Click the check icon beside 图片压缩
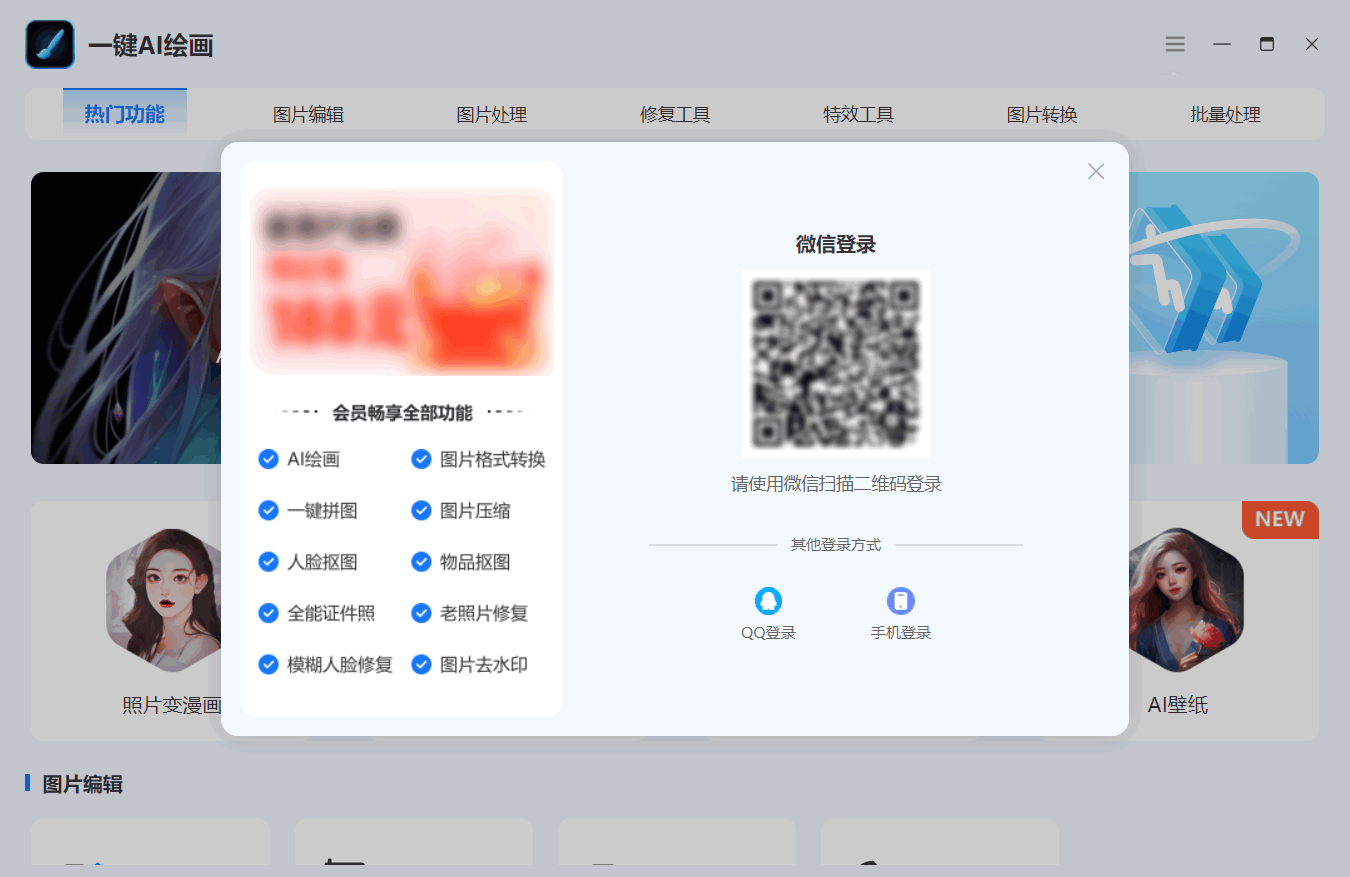Viewport: 1350px width, 877px height. coord(421,510)
